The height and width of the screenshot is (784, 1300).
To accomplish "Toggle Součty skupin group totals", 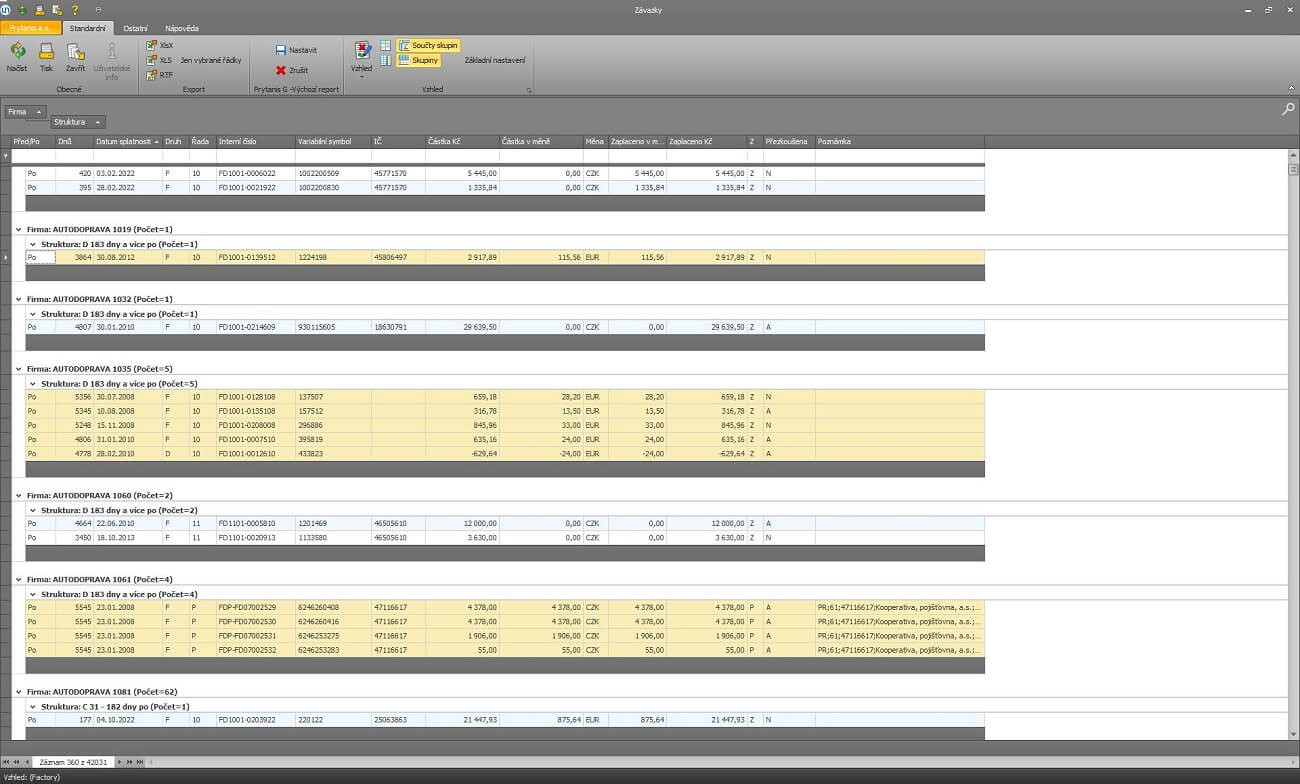I will (428, 45).
